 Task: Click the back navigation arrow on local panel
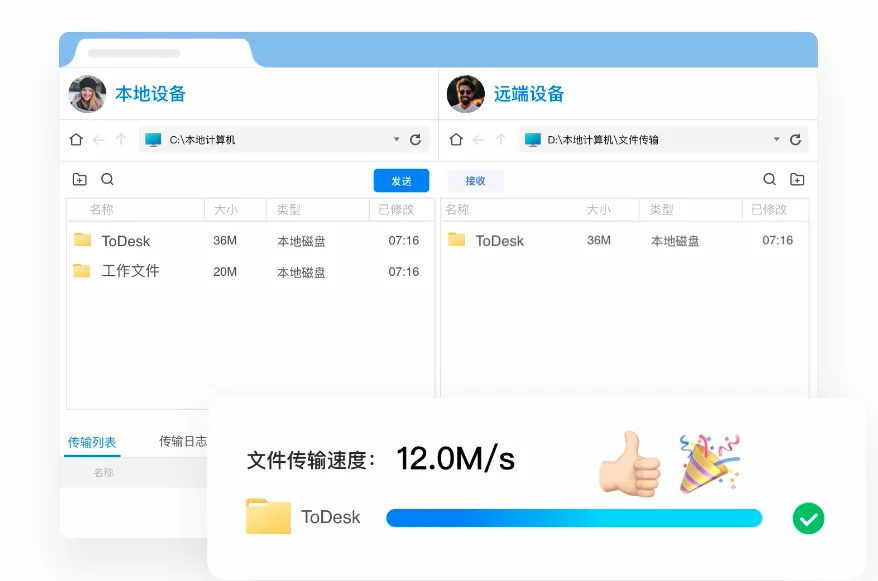98,139
